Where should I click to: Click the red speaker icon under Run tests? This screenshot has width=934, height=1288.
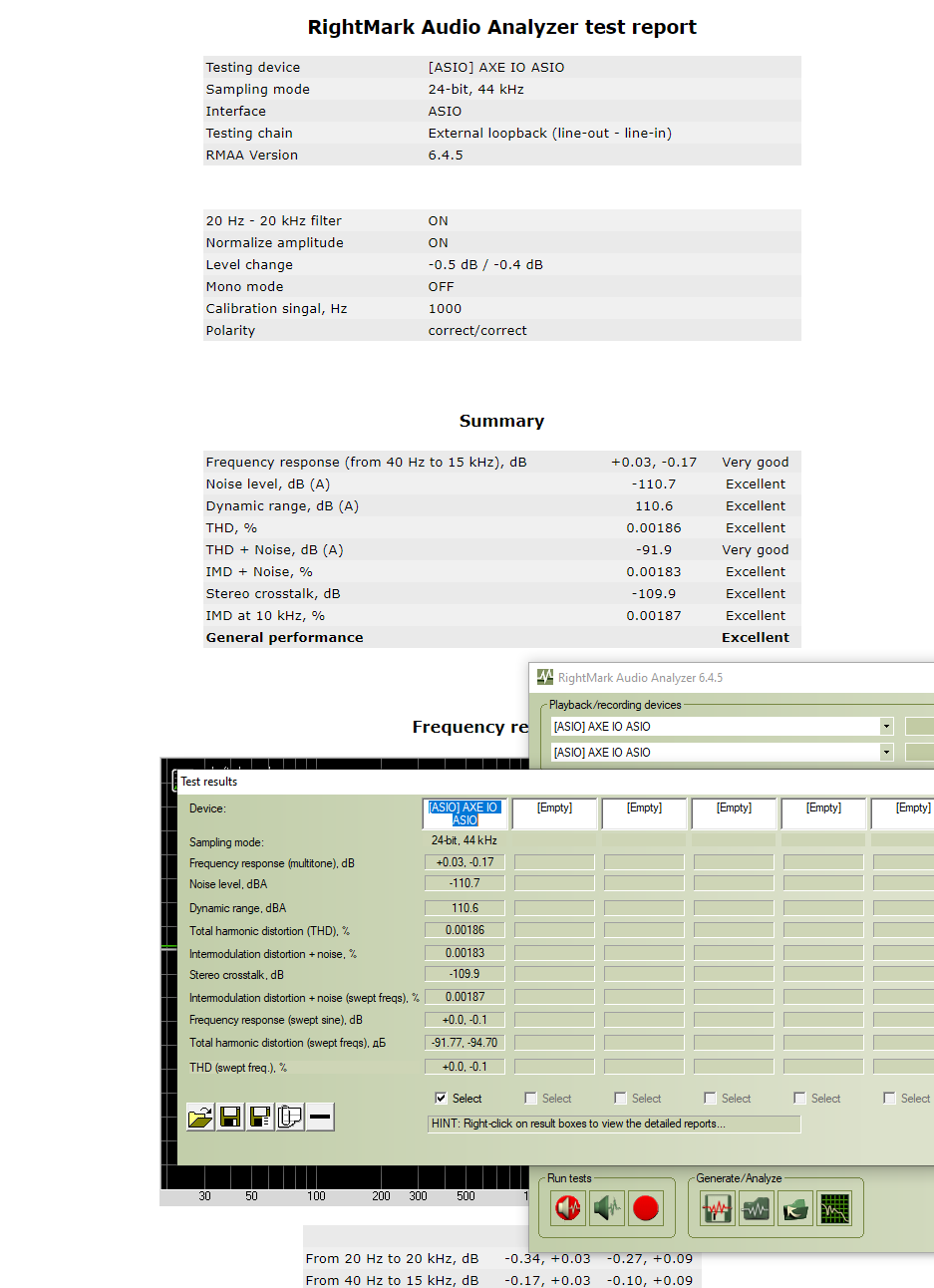568,1208
